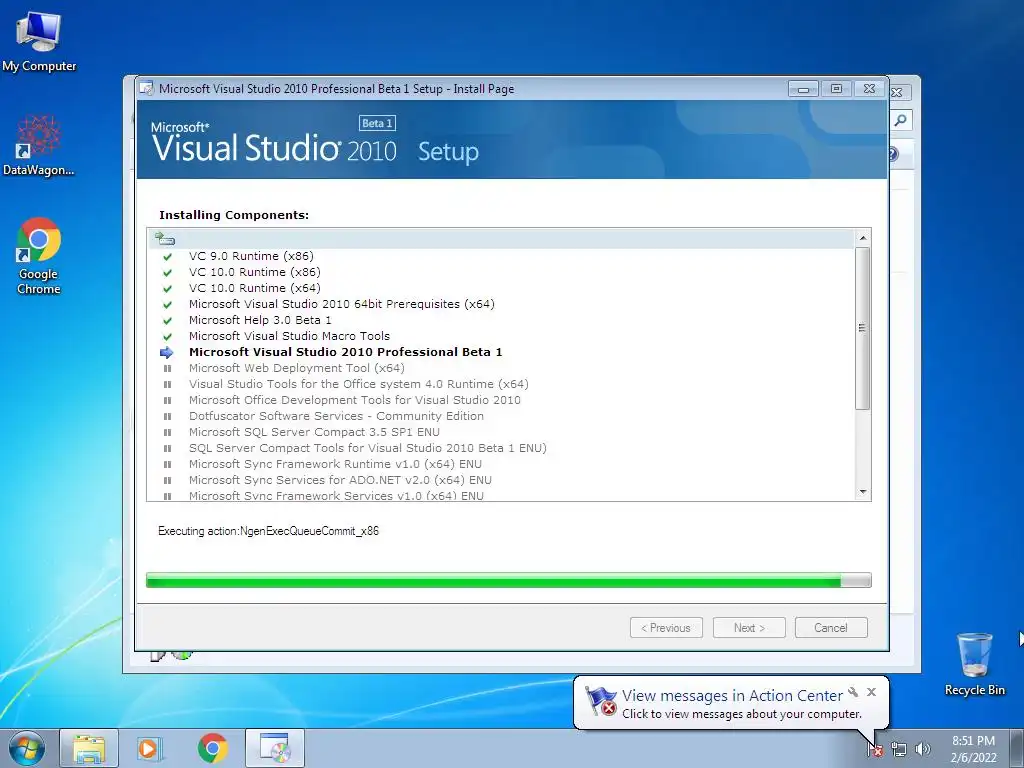Click the checkmark beside VC 10.0 Runtime (x64)
The width and height of the screenshot is (1024, 768).
click(167, 289)
